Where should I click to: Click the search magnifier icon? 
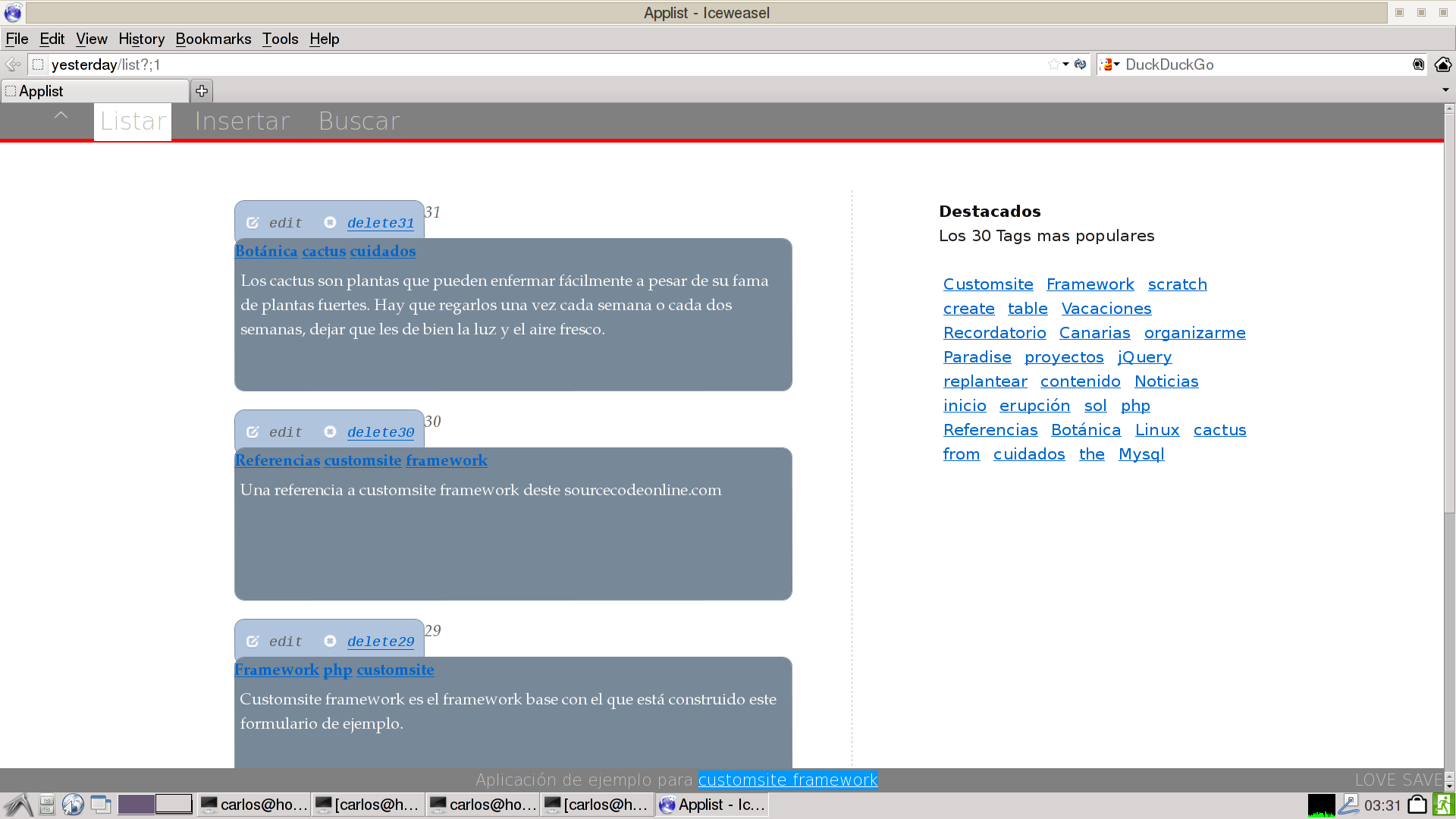tap(1418, 64)
